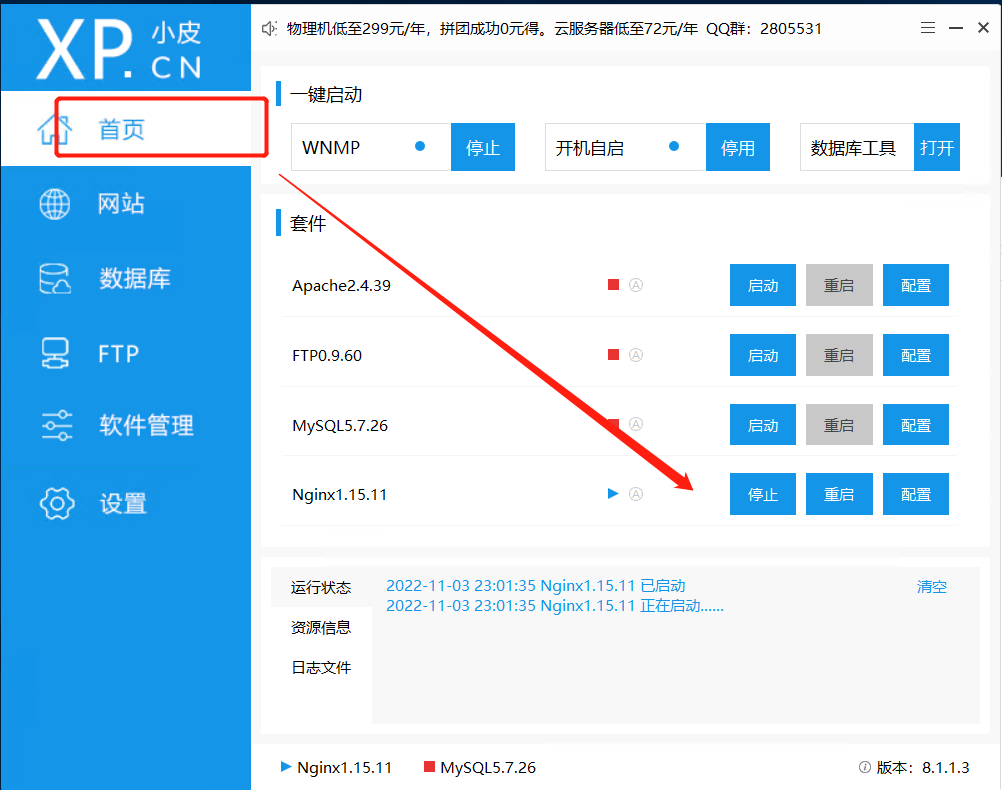Open the 网站 globe icon
Viewport: 1002px width, 790px height.
pos(54,204)
